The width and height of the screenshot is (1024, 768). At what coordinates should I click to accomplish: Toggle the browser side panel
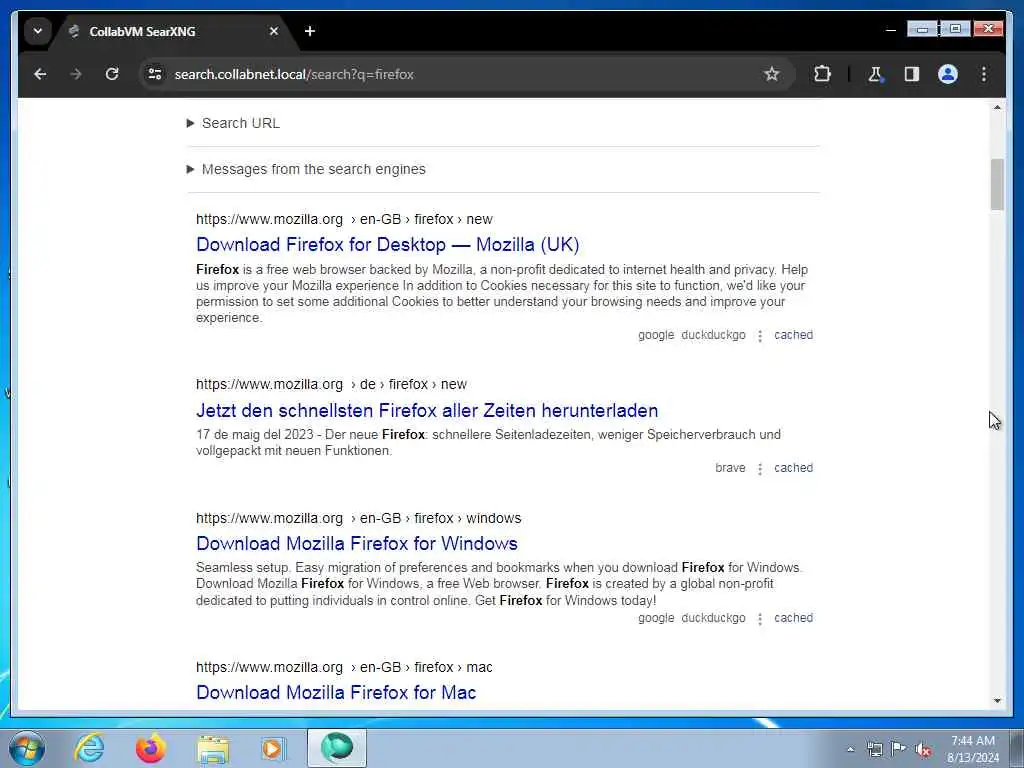tap(912, 74)
